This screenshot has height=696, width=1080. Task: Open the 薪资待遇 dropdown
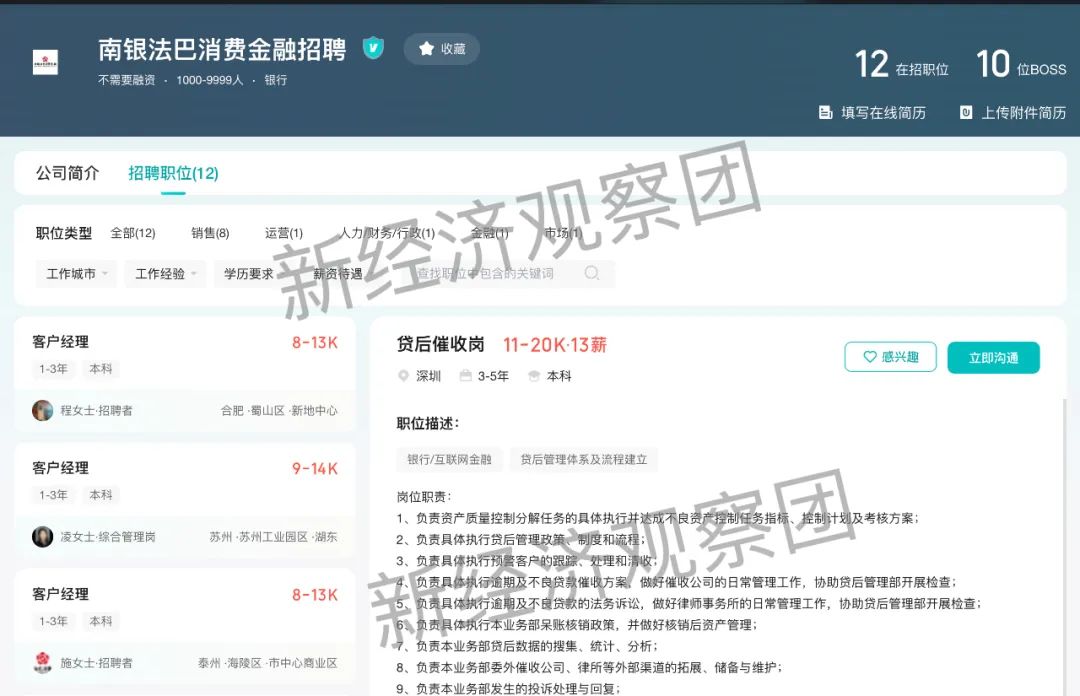343,274
